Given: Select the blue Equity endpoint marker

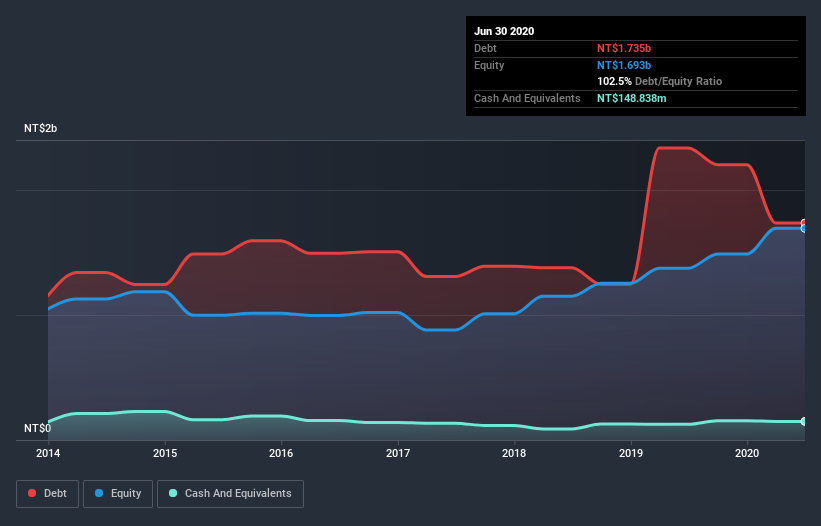Looking at the screenshot, I should pos(804,229).
